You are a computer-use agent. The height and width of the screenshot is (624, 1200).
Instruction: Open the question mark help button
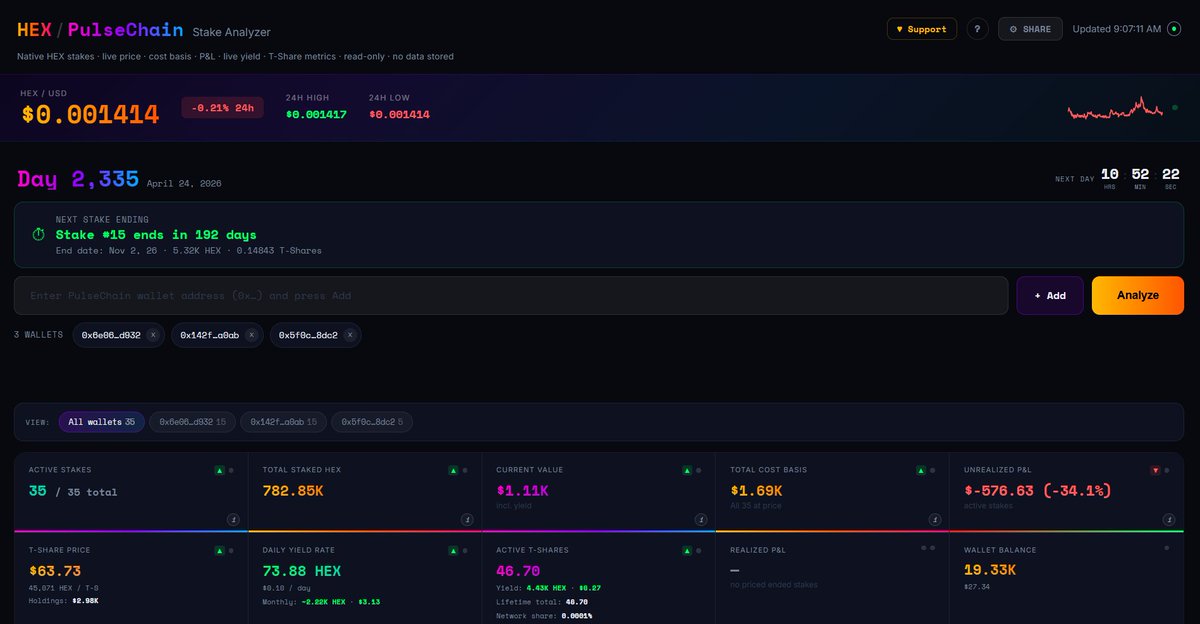coord(977,29)
